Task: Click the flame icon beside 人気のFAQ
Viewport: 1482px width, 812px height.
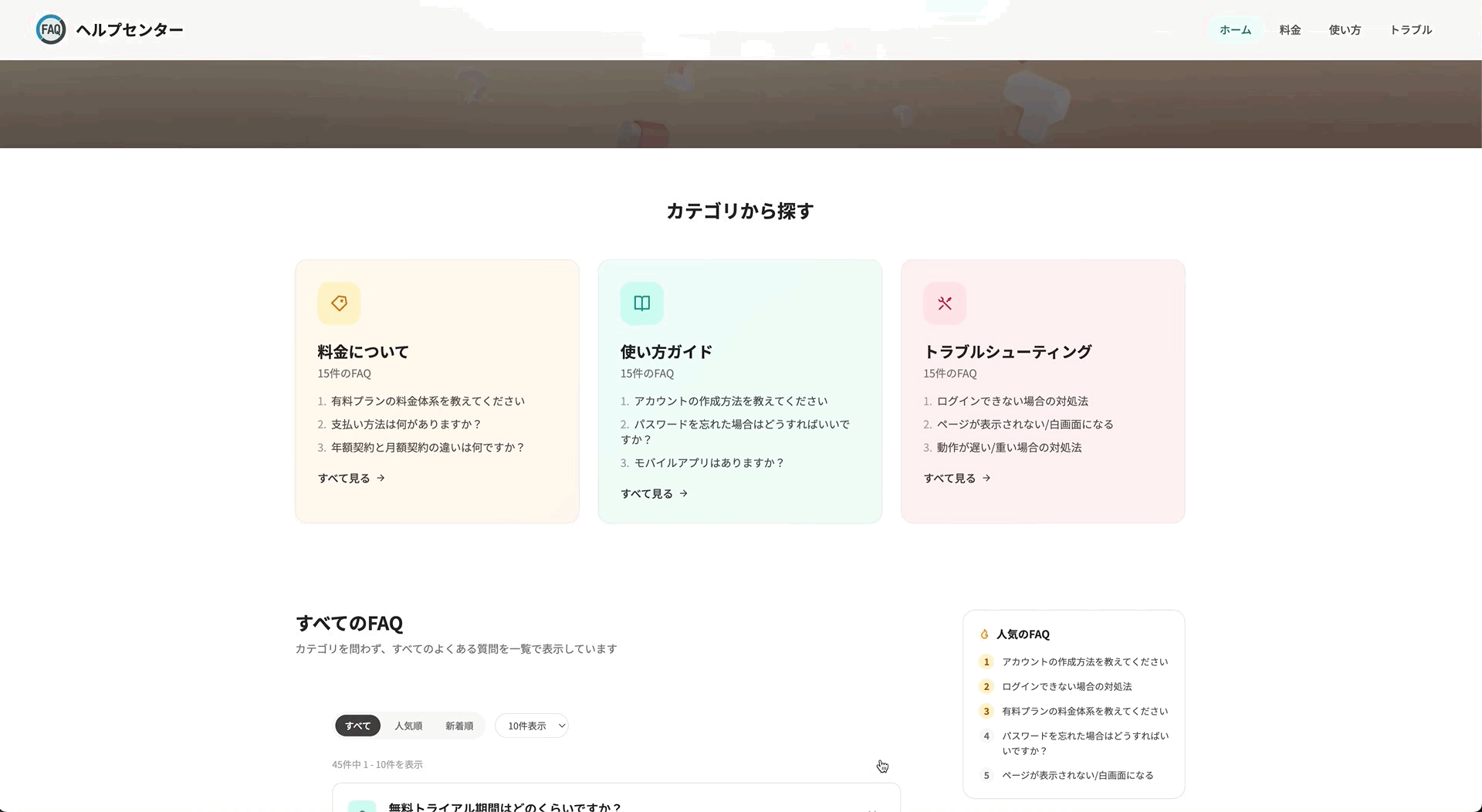Action: click(984, 634)
